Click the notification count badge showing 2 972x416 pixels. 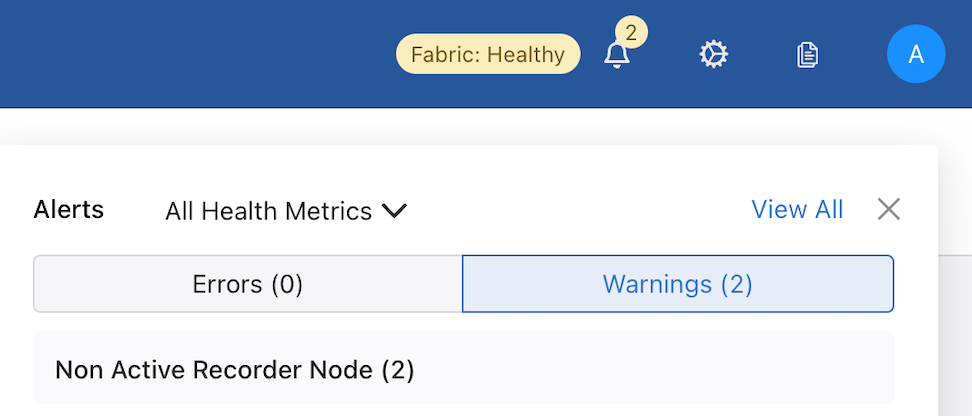click(x=629, y=32)
